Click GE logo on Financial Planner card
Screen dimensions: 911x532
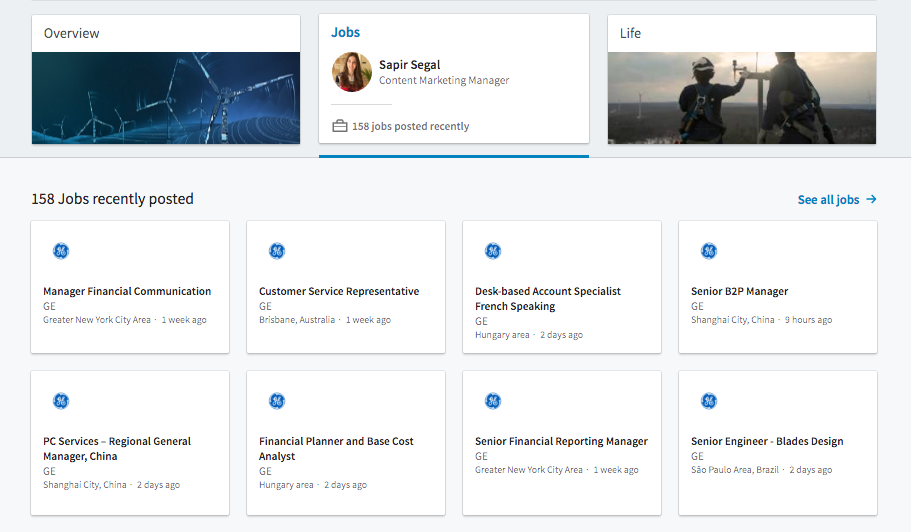277,401
